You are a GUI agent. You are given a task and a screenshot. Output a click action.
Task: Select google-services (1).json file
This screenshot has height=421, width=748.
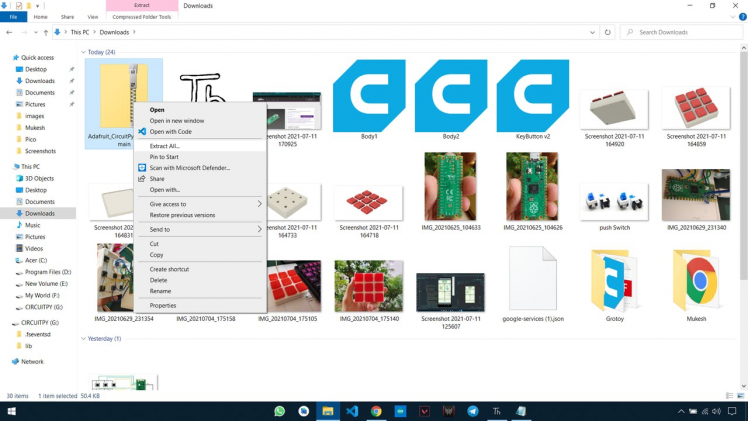tap(533, 284)
